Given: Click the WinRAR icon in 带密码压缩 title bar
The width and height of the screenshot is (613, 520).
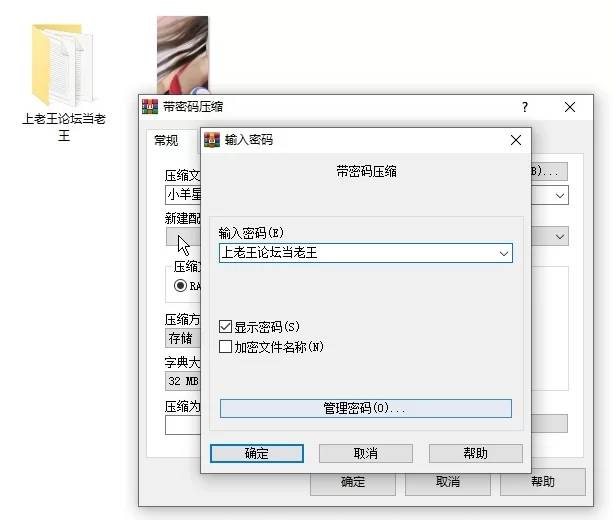Looking at the screenshot, I should (150, 107).
